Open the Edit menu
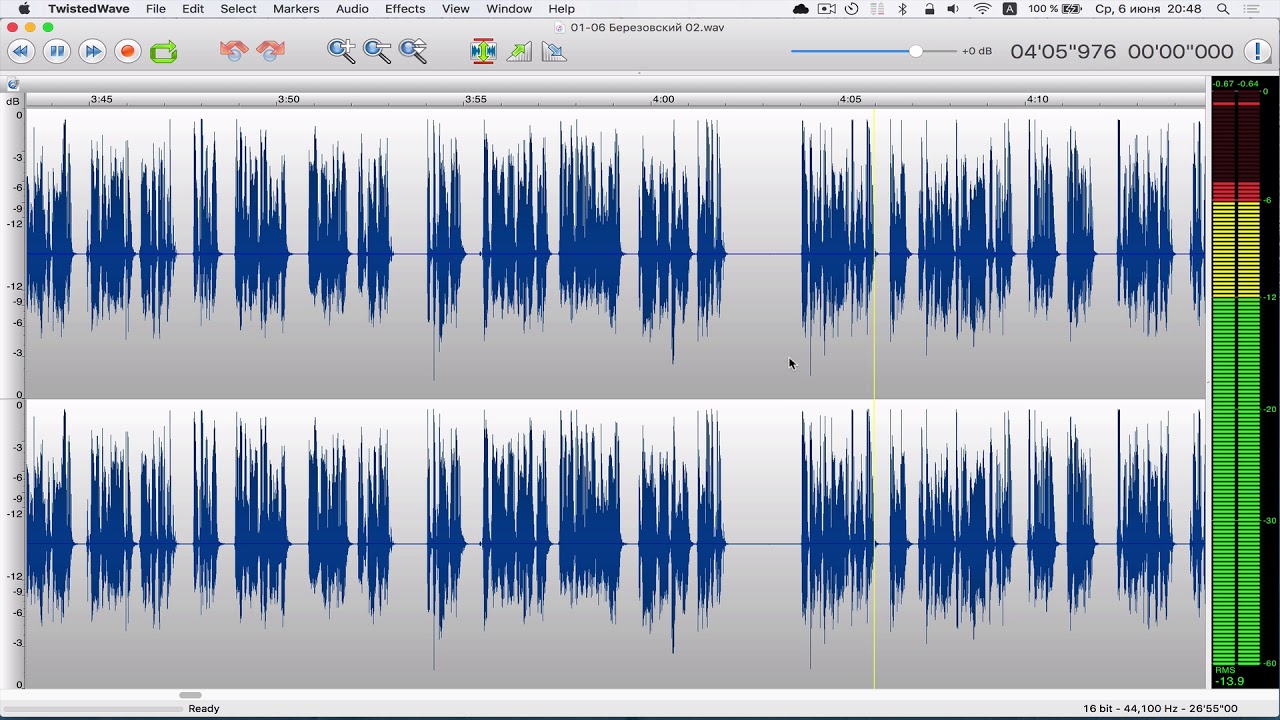The width and height of the screenshot is (1280, 720). [193, 9]
